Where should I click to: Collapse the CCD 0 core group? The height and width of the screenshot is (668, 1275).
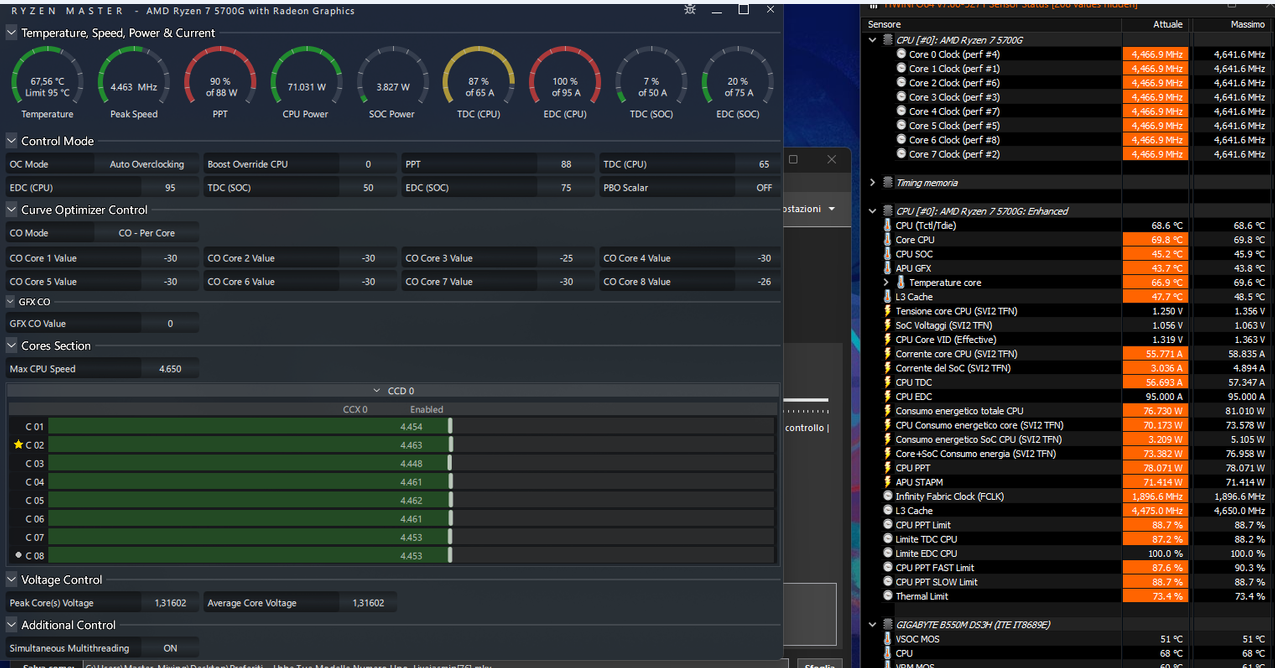pos(377,391)
